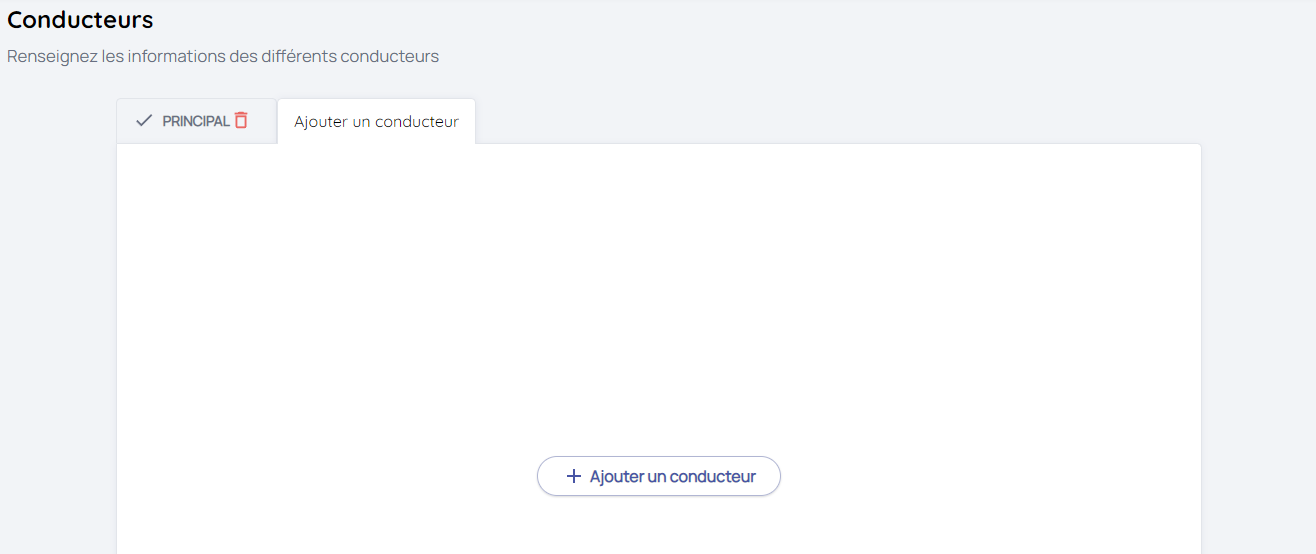Viewport: 1316px width, 554px height.
Task: Hit the + symbol in the center button
Action: pyautogui.click(x=573, y=476)
